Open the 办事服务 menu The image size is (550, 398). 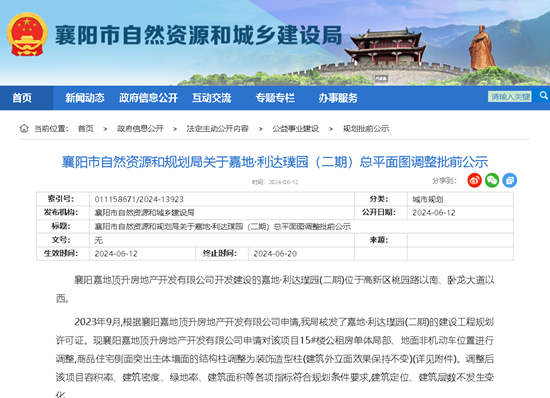[x=338, y=98]
